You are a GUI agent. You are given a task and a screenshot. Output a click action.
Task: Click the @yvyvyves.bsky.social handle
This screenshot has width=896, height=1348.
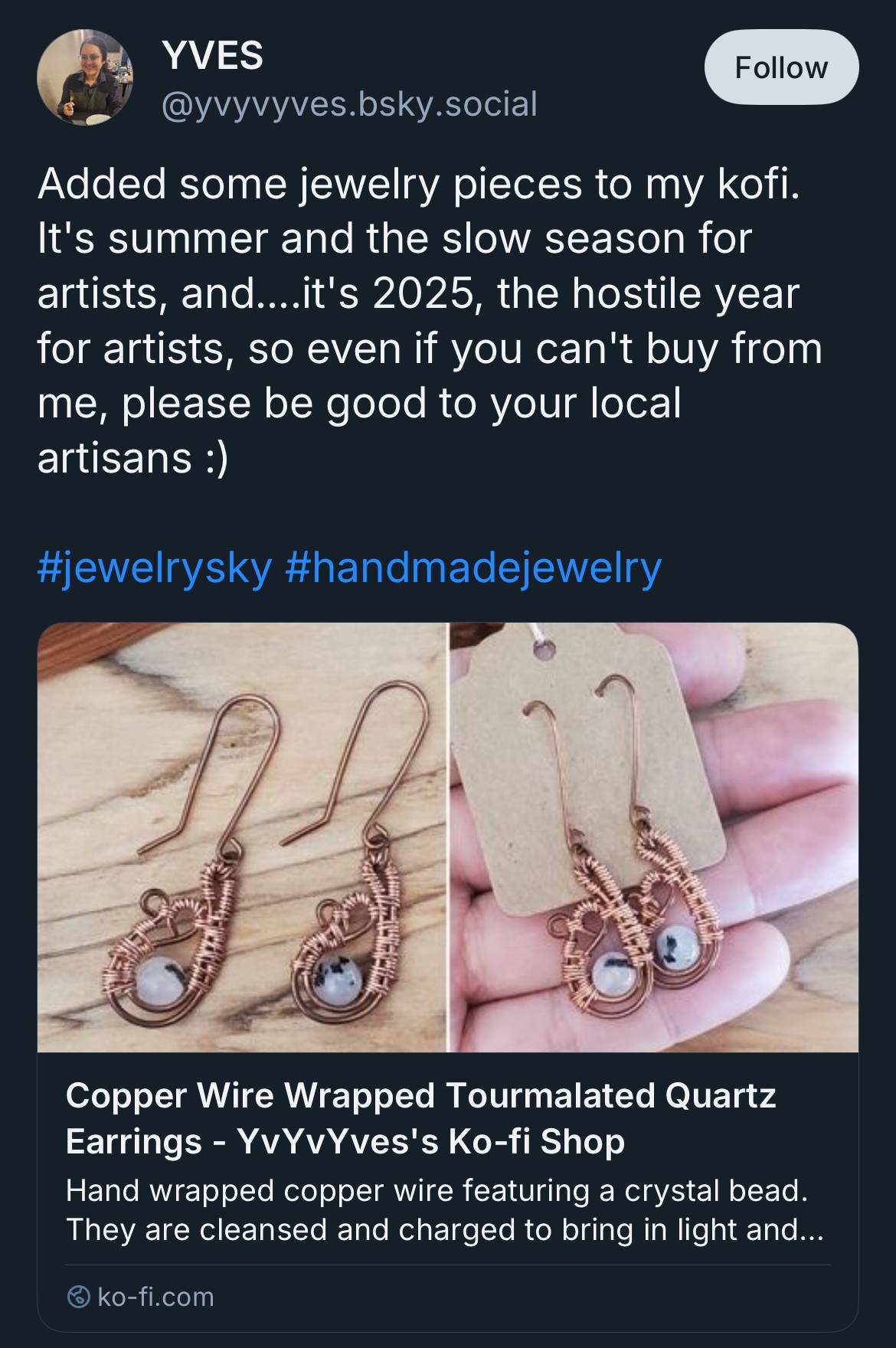point(348,103)
